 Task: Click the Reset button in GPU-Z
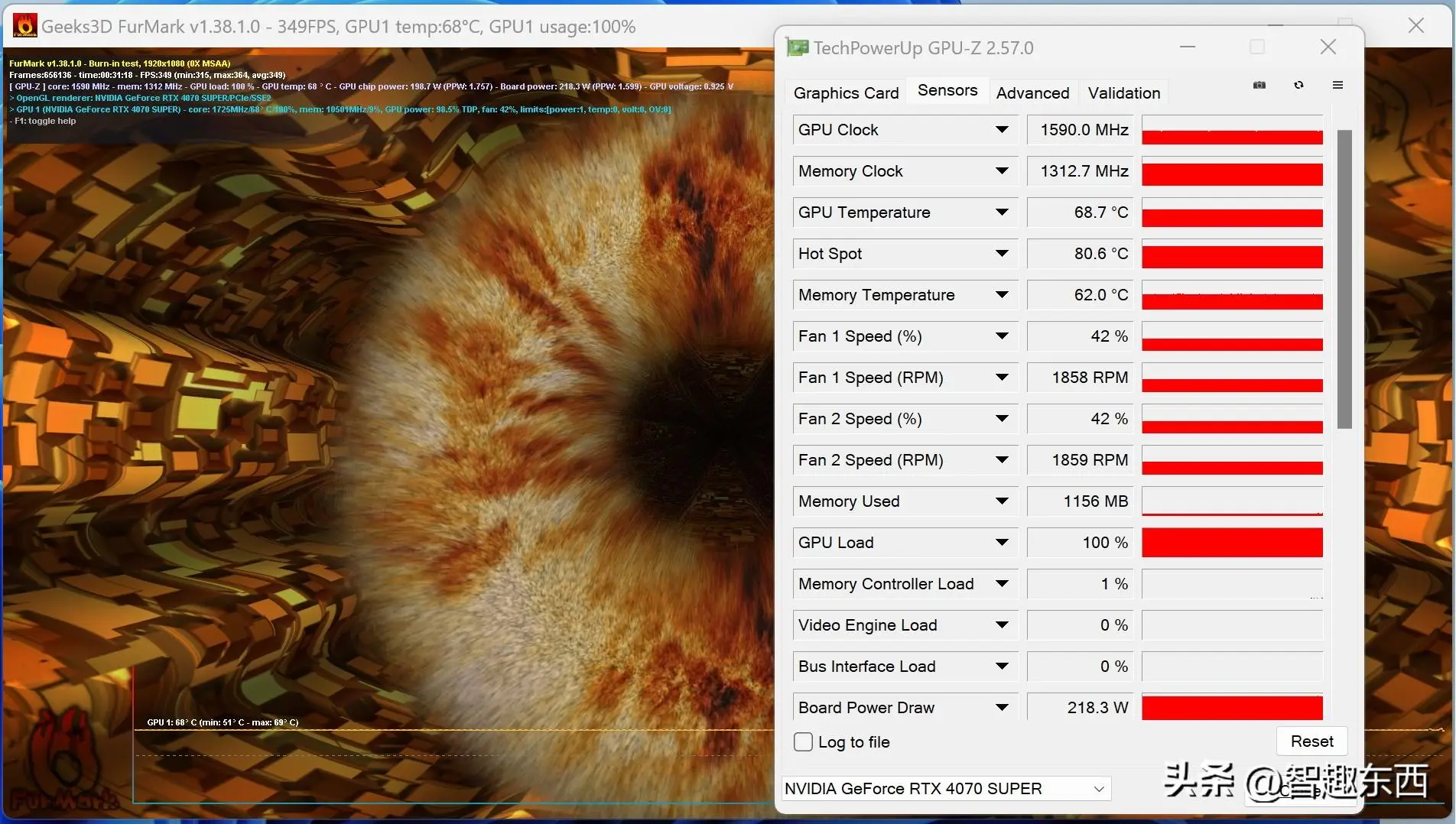(1311, 741)
